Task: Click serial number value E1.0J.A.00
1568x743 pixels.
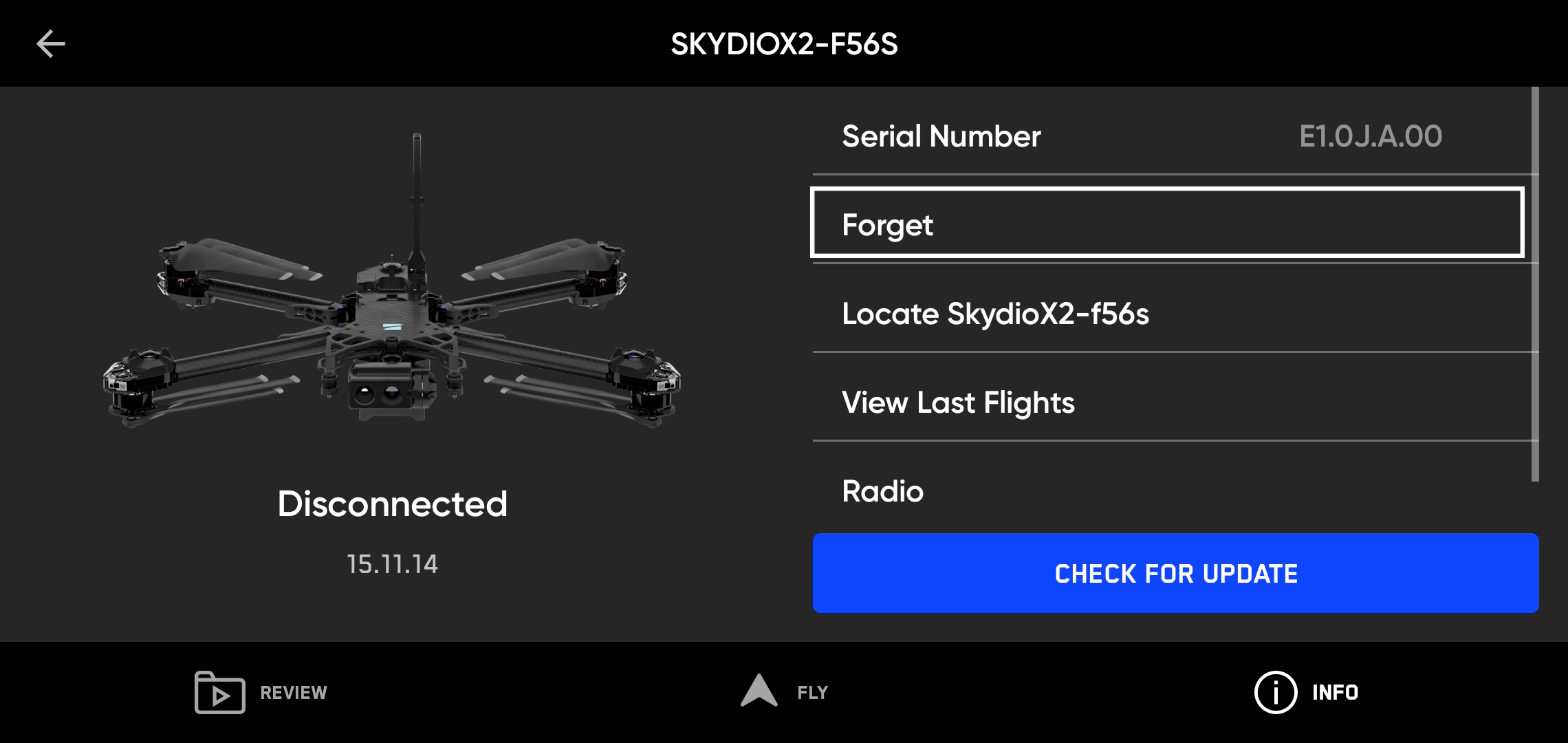Action: (x=1370, y=136)
